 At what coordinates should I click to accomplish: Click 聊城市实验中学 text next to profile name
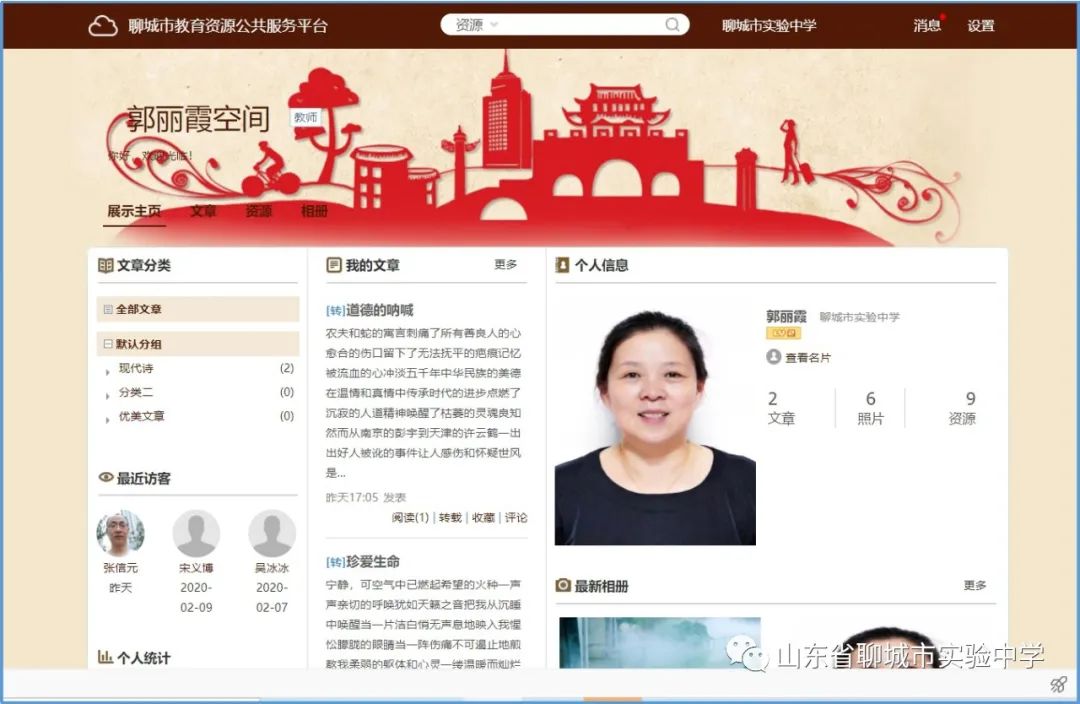pos(860,317)
